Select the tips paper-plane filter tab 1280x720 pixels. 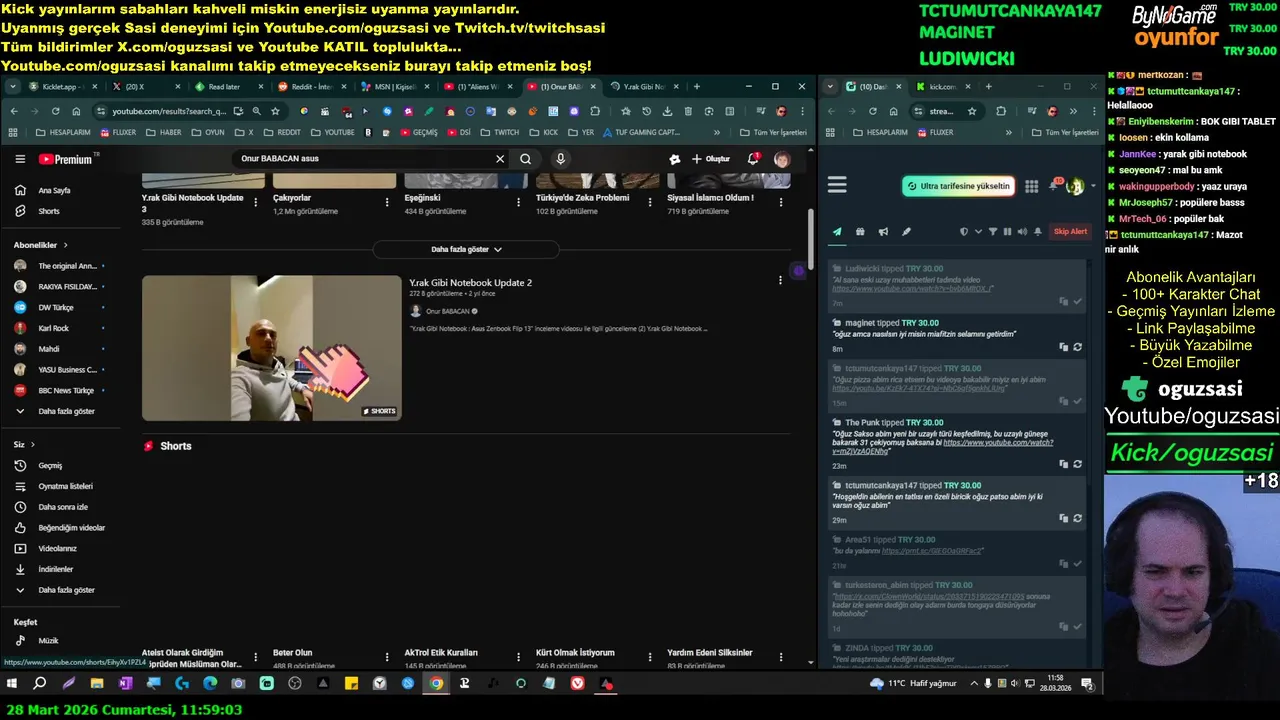[837, 232]
